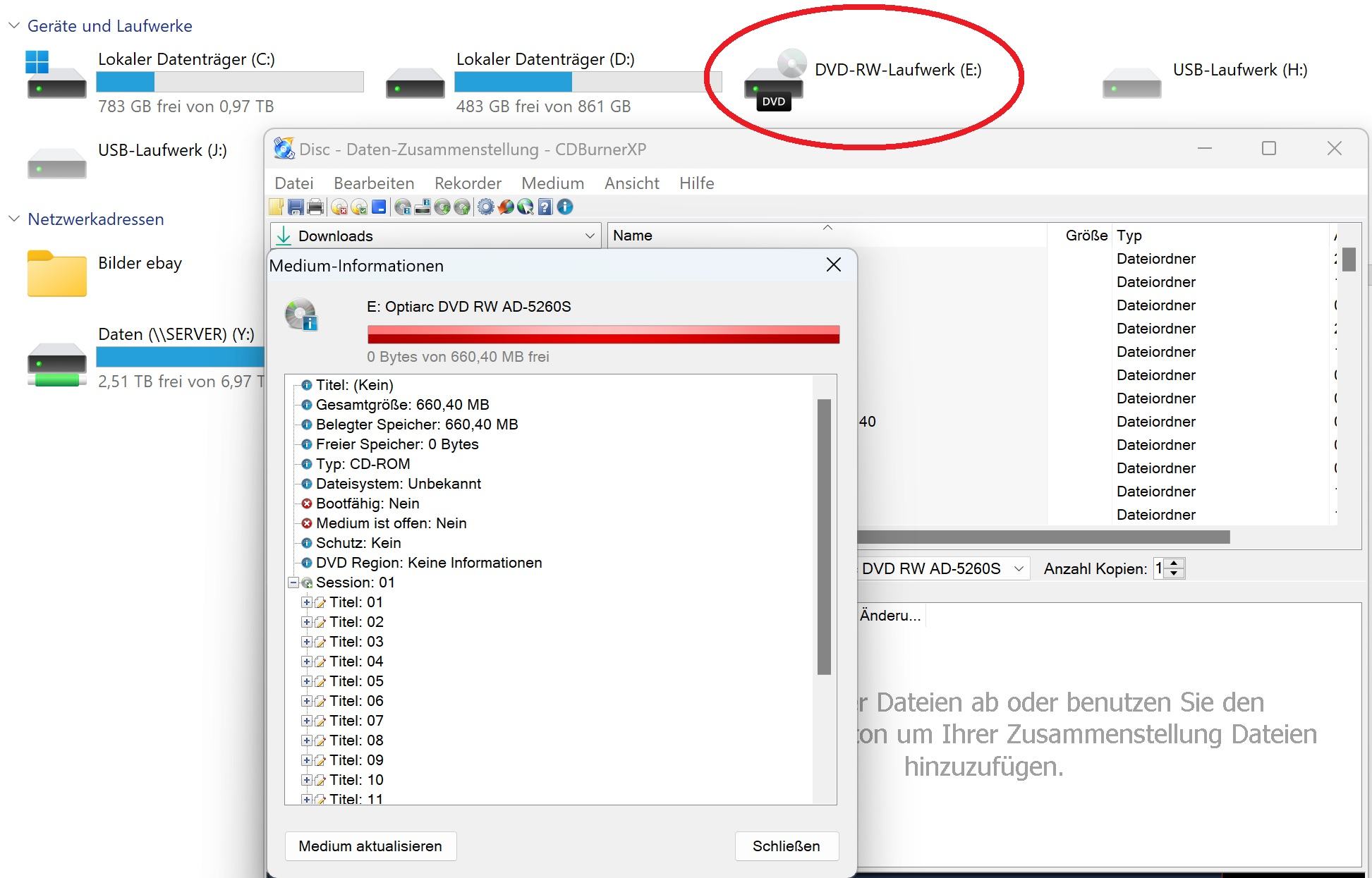
Task: Open the open-compilation folder icon
Action: pyautogui.click(x=276, y=207)
